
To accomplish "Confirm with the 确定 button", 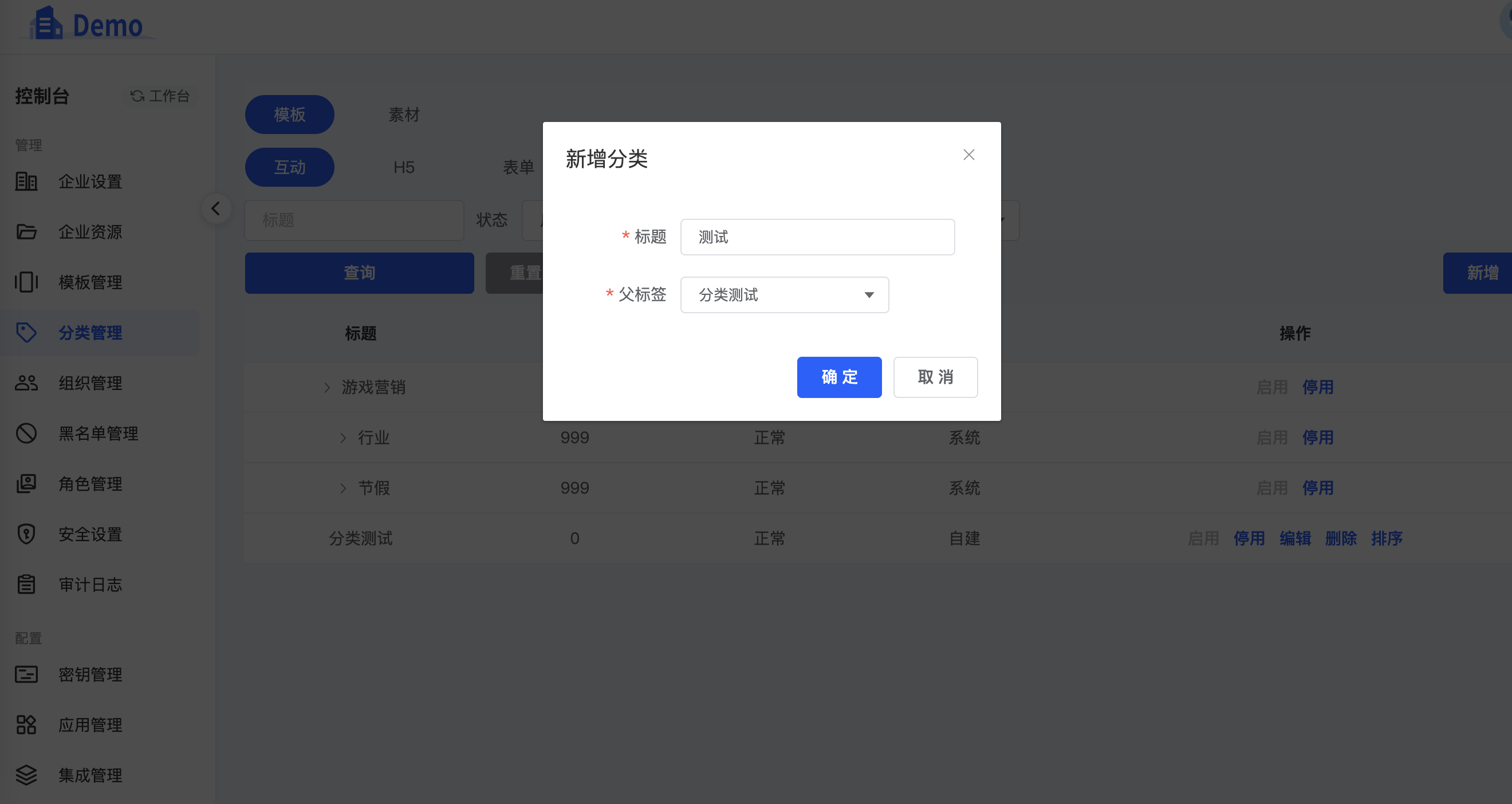I will pyautogui.click(x=840, y=377).
